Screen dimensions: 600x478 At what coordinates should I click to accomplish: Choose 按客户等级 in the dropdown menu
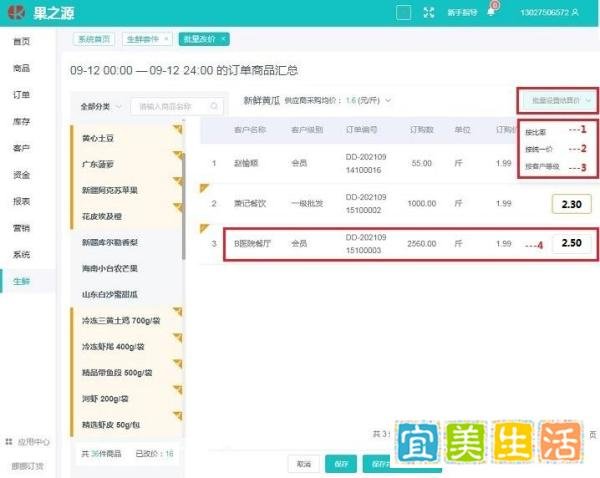click(x=542, y=166)
